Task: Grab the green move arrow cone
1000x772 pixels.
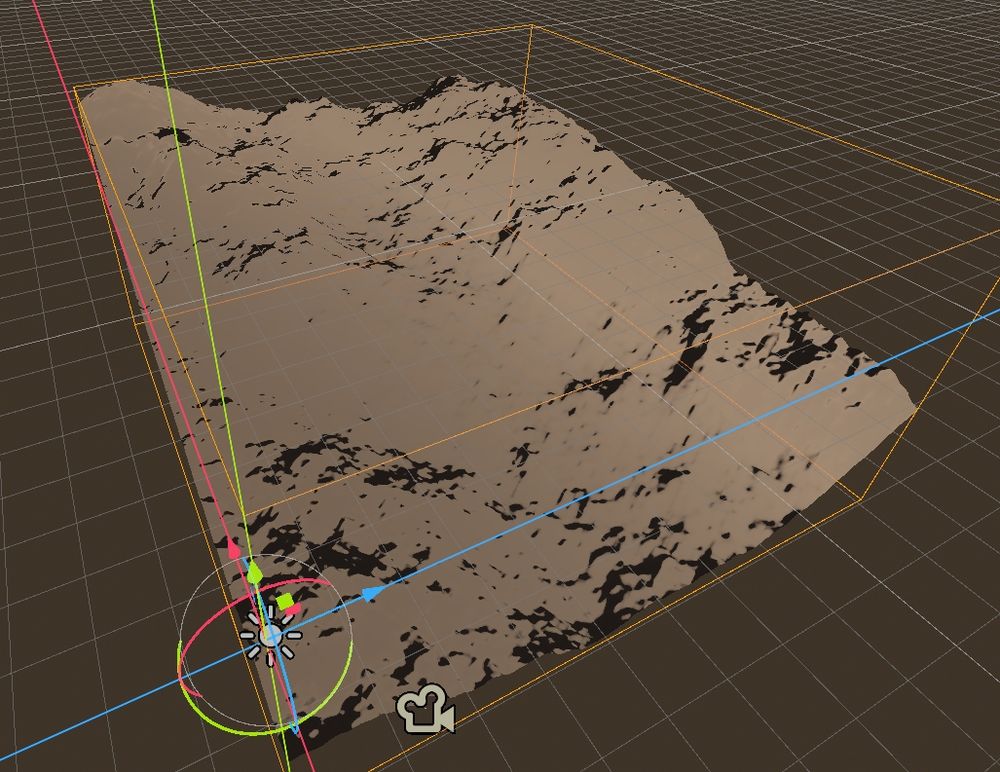Action: point(254,572)
